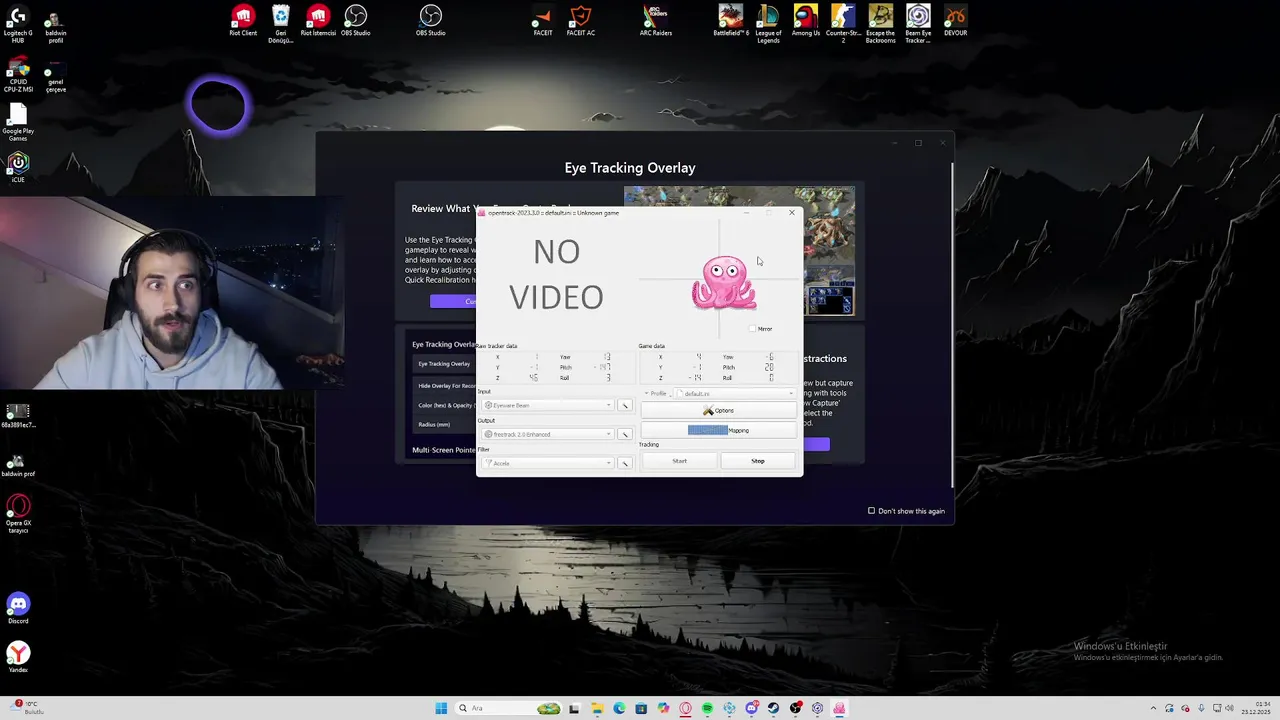1280x720 pixels.
Task: Open input tracker settings next to Eyeware Beam
Action: (x=625, y=405)
